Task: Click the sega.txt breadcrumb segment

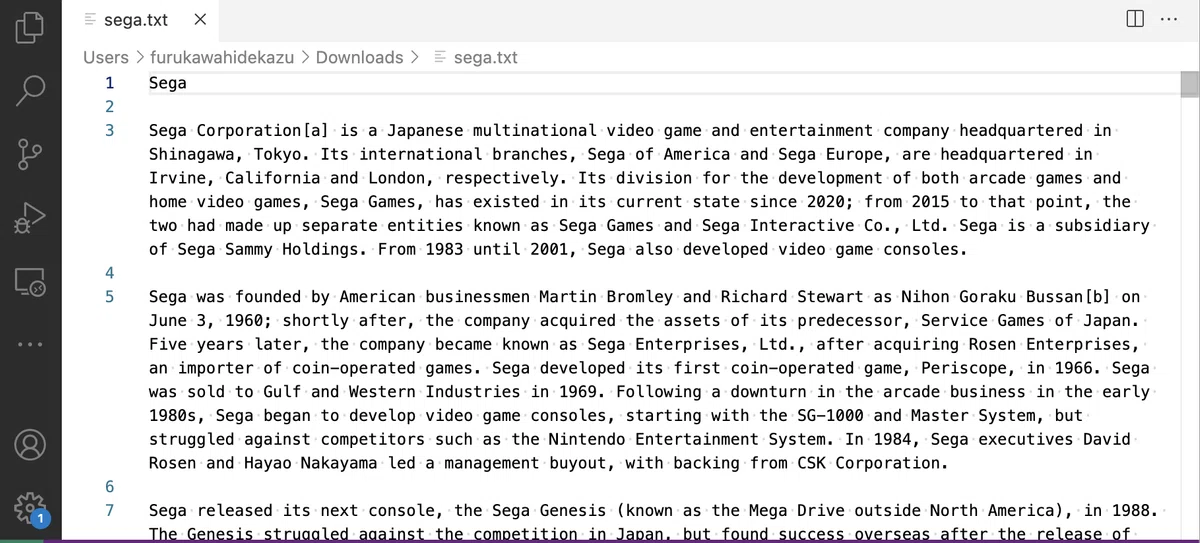Action: tap(486, 57)
